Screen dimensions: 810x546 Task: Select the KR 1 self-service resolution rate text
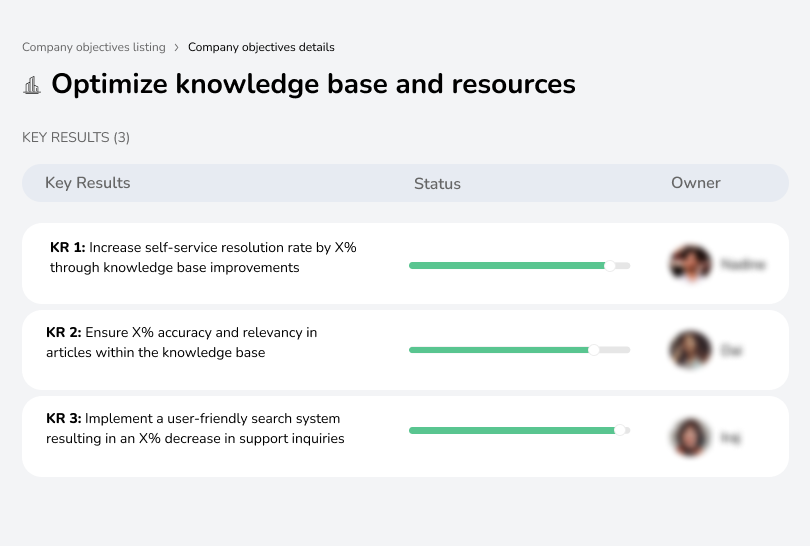[x=203, y=257]
